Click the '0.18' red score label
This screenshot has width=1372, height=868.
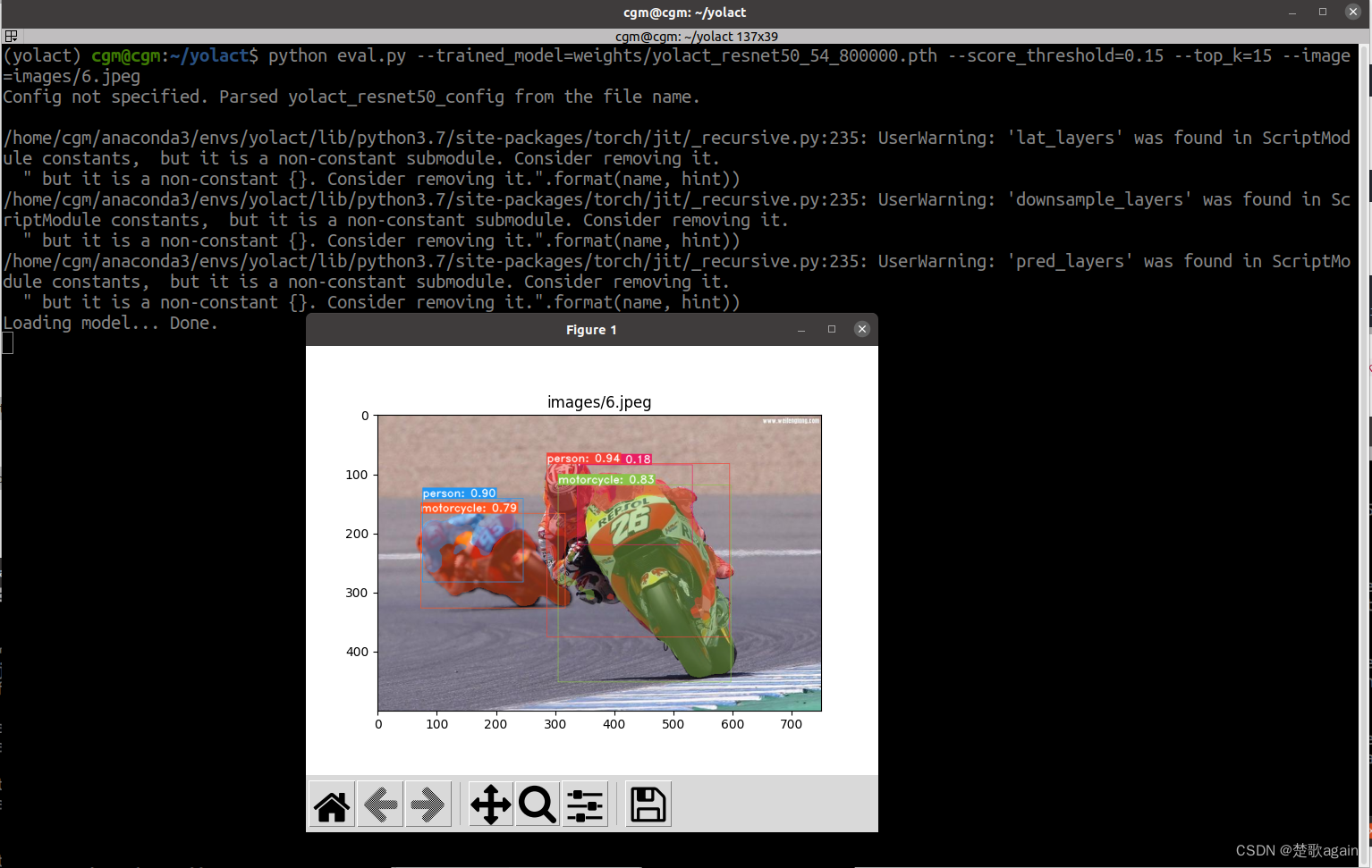click(x=638, y=459)
